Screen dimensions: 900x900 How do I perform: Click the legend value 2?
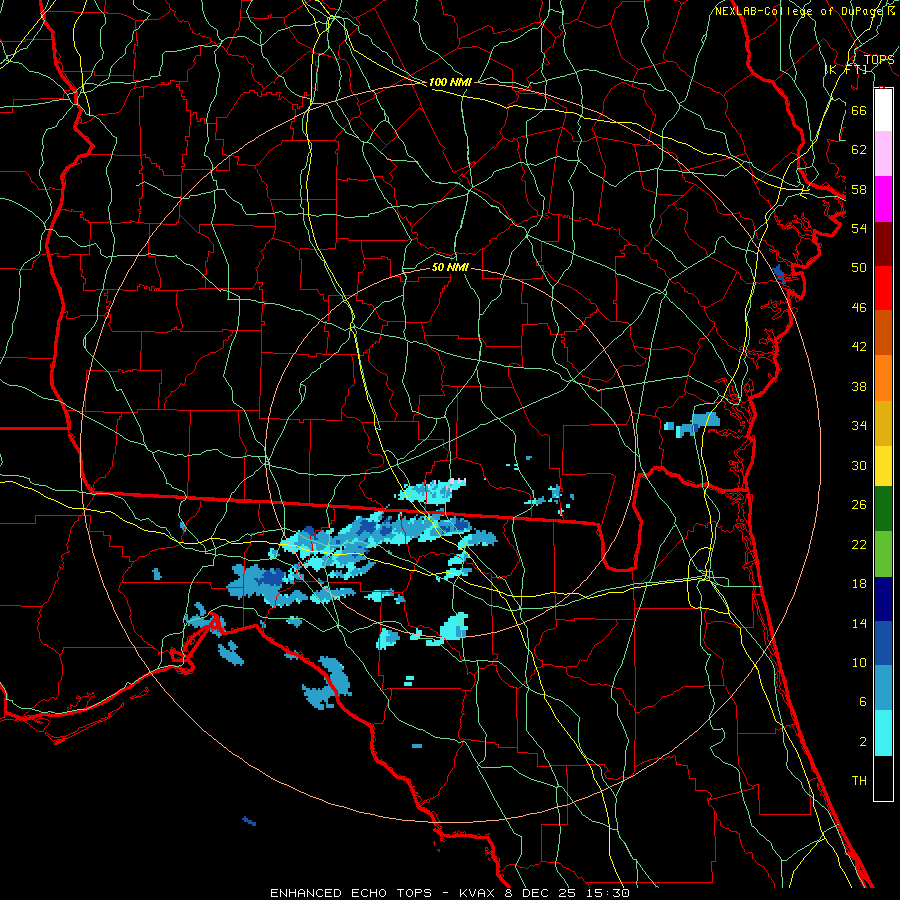pyautogui.click(x=862, y=742)
